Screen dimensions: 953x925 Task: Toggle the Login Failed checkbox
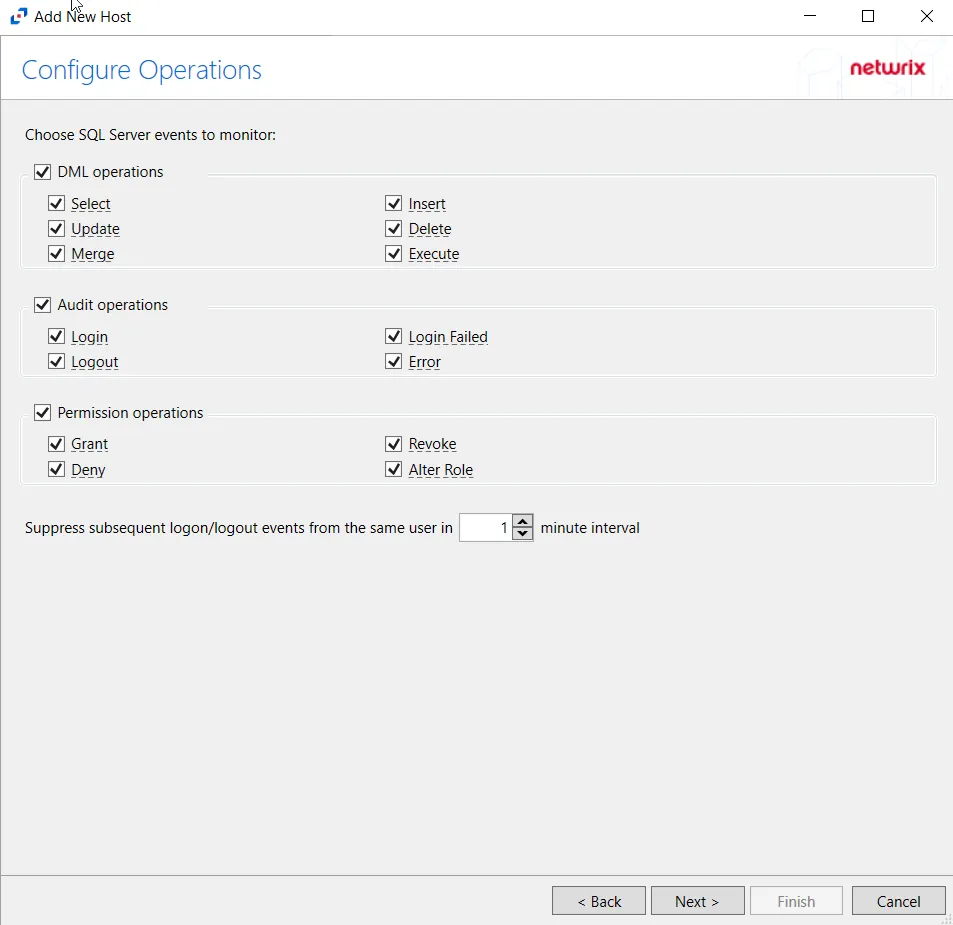pyautogui.click(x=393, y=336)
